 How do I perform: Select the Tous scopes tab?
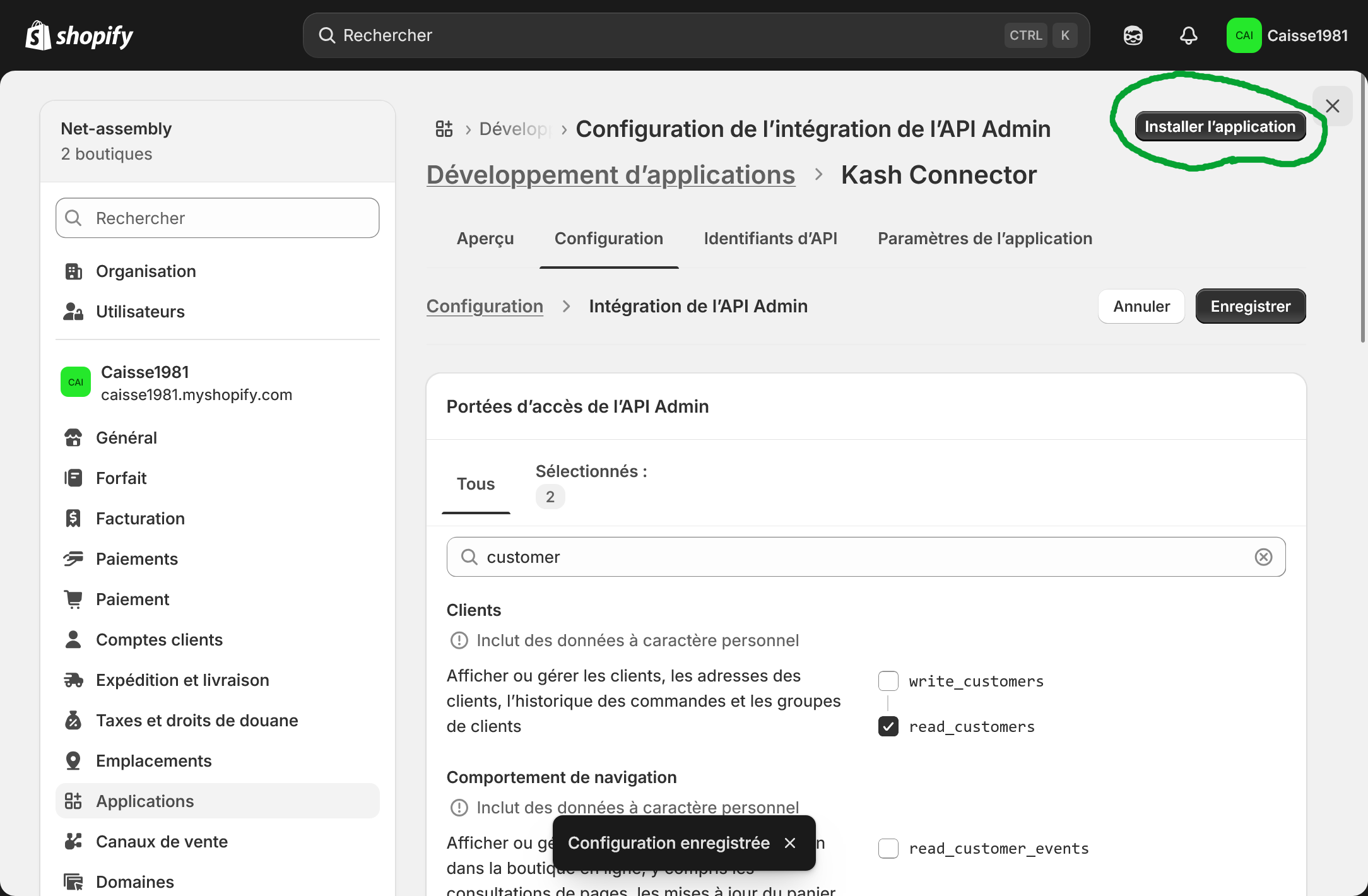pyautogui.click(x=475, y=484)
